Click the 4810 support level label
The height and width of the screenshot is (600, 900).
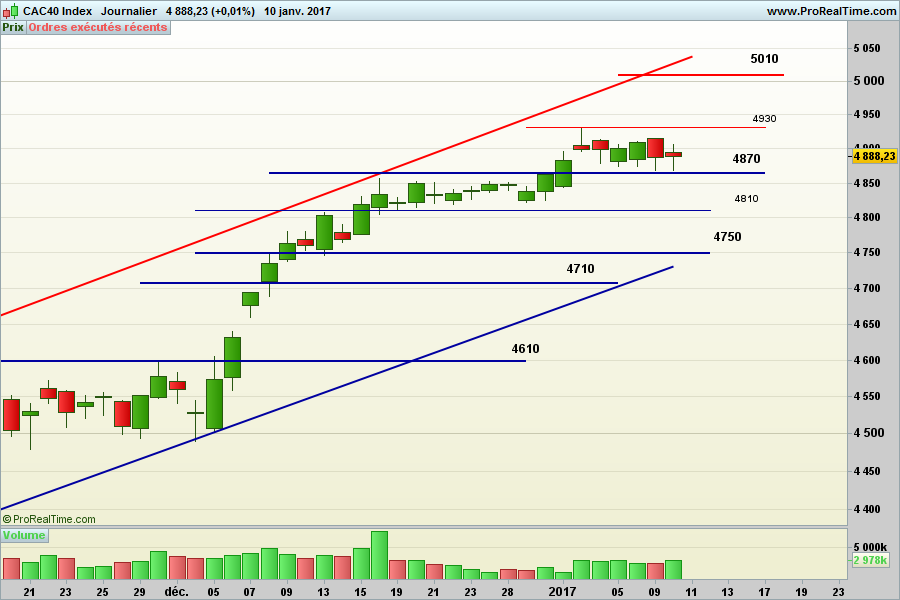click(x=746, y=199)
